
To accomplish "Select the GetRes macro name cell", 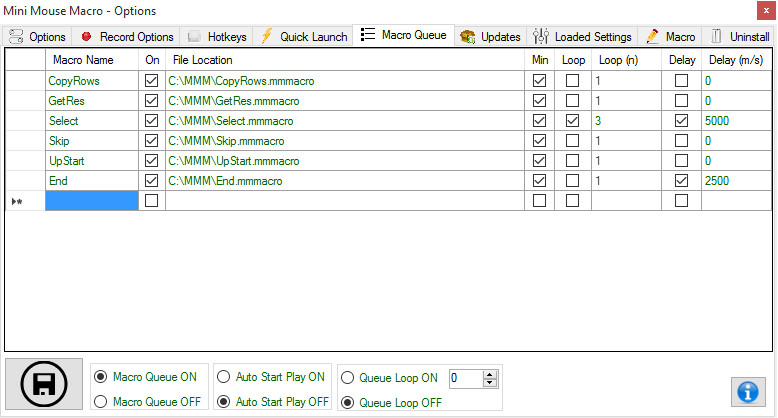I will coord(92,101).
